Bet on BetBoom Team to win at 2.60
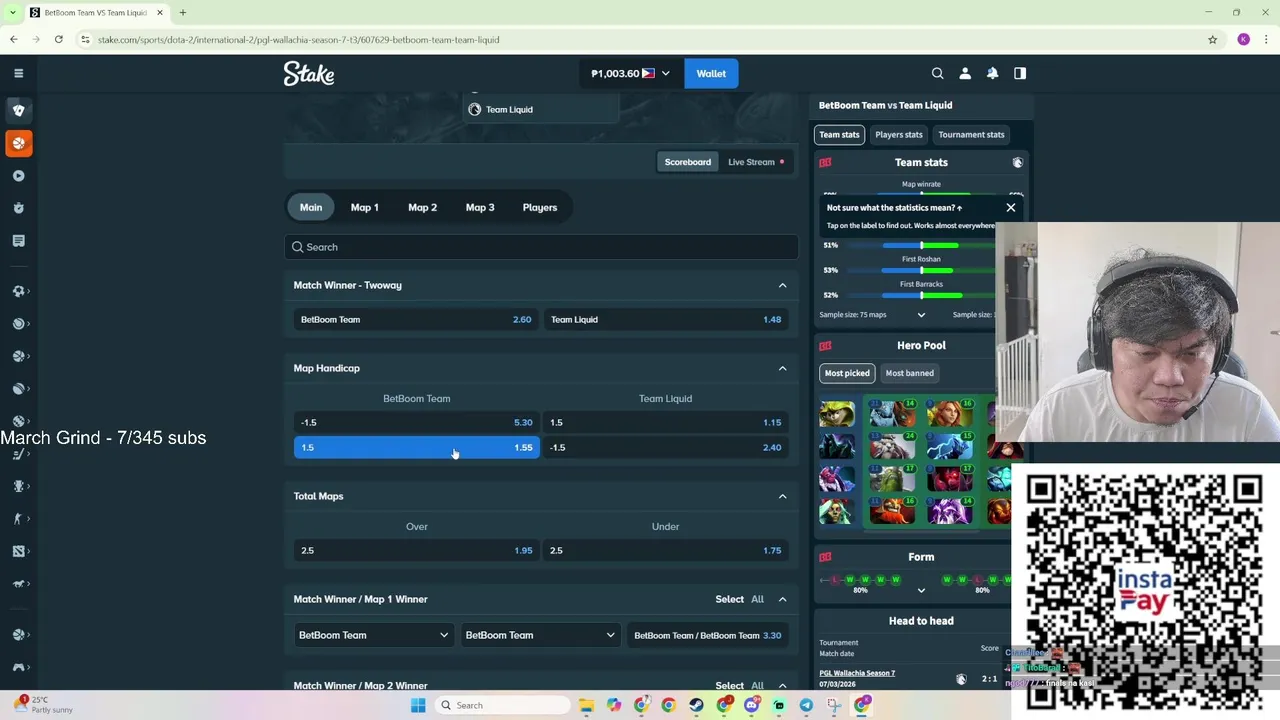 point(417,319)
